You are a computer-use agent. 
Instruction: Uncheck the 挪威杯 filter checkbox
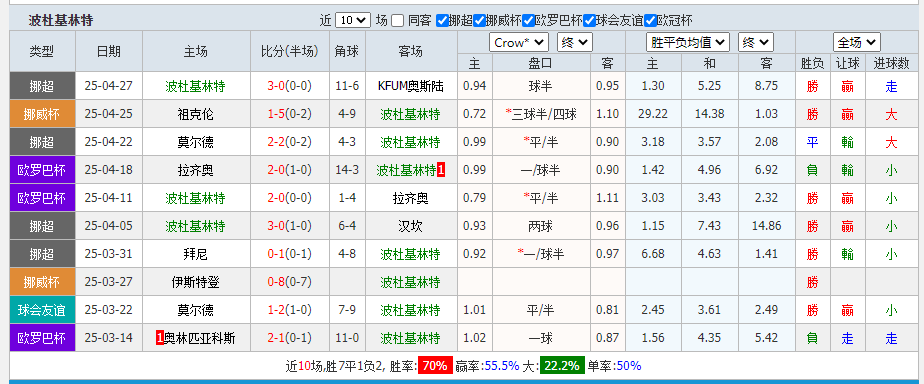pos(479,21)
